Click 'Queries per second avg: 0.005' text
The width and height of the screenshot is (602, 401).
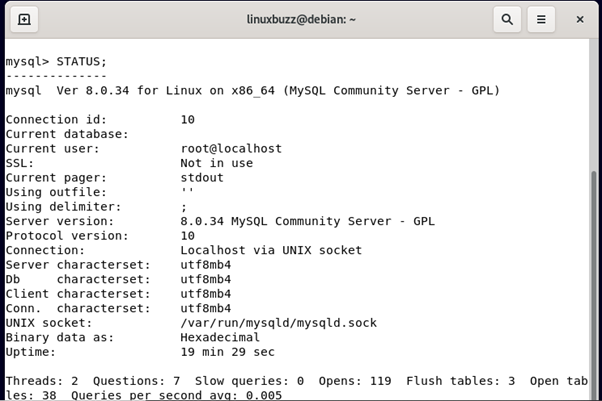[x=176, y=395]
